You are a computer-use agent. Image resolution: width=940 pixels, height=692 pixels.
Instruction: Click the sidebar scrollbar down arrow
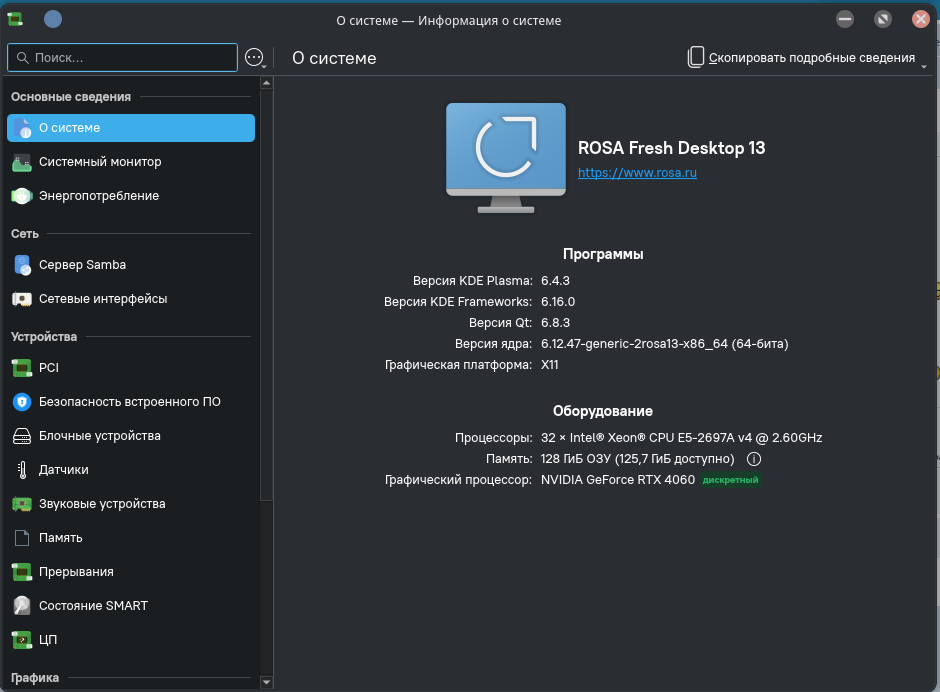[267, 682]
